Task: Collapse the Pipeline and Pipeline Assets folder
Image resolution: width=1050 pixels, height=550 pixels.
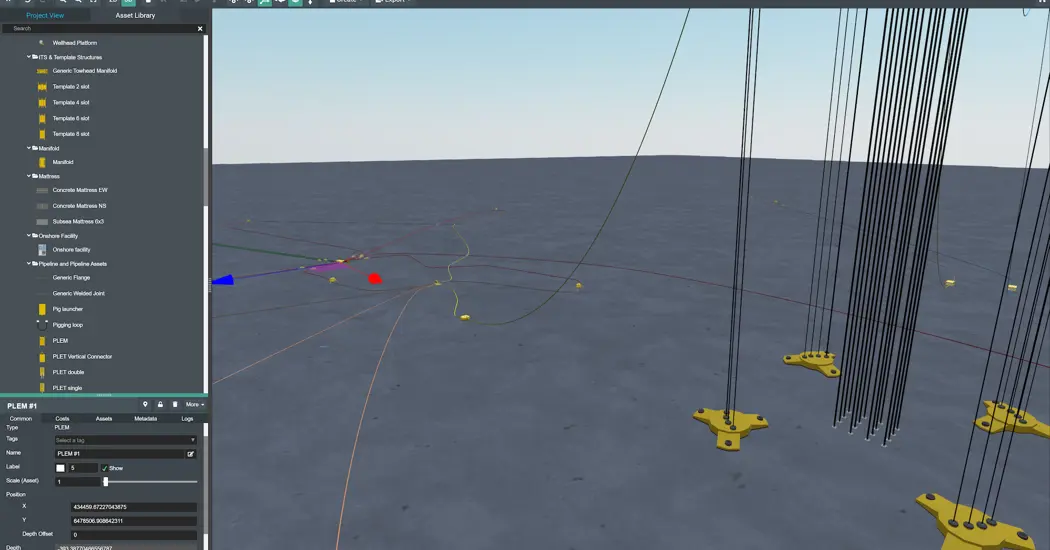Action: 30,264
